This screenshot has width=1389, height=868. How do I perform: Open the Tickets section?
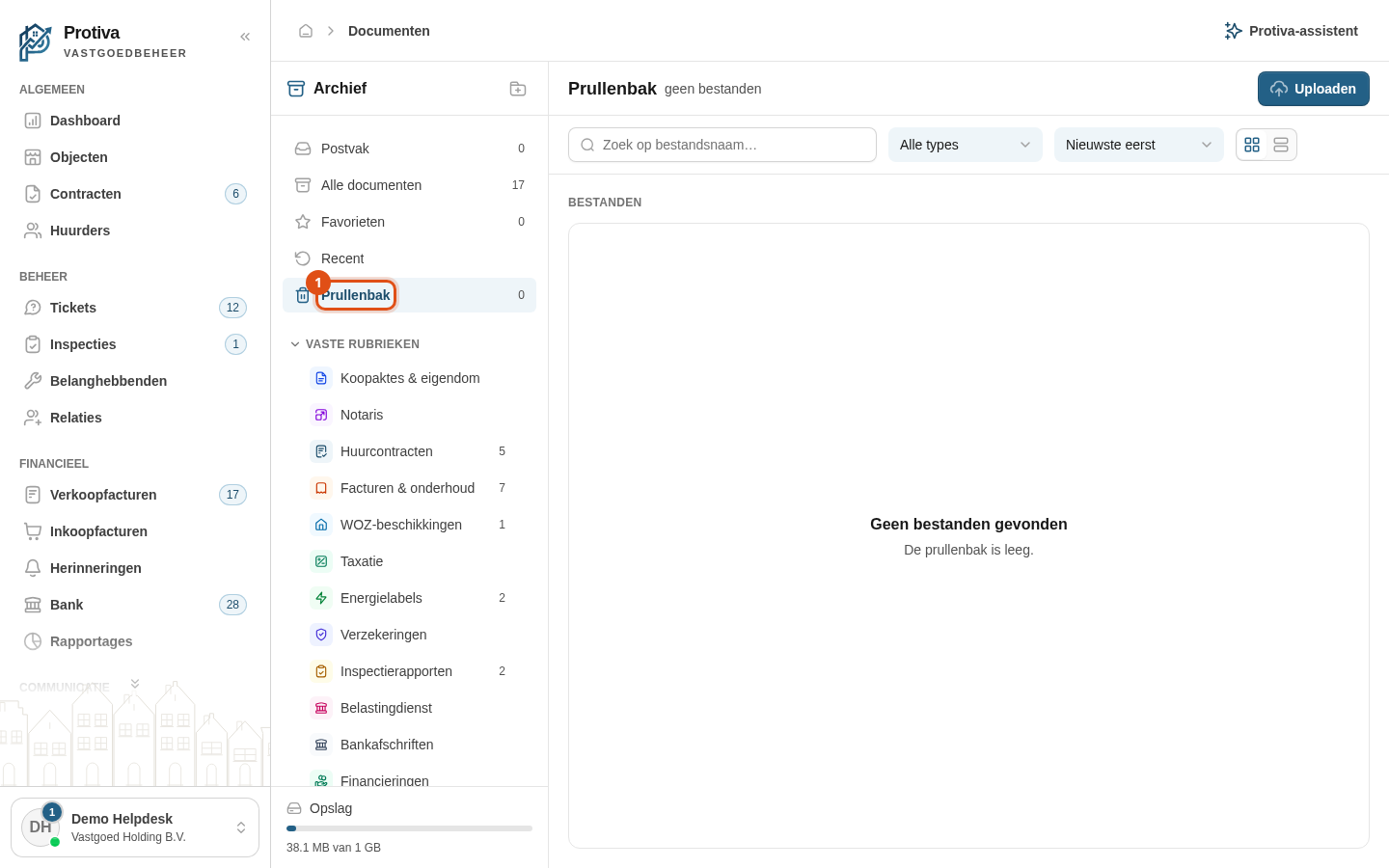135,308
